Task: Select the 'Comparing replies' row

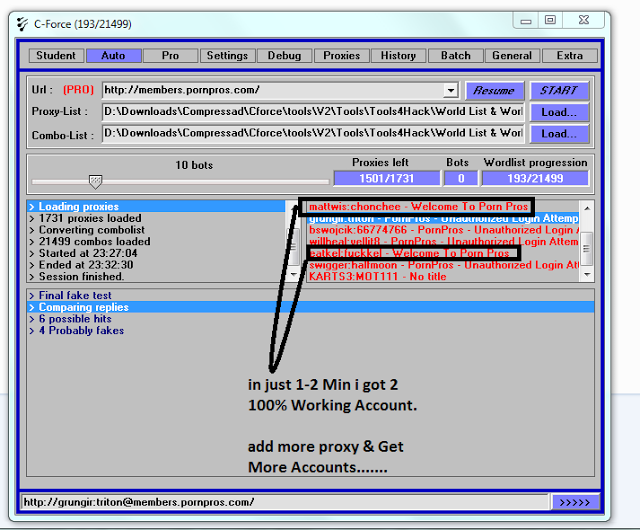Action: tap(310, 307)
